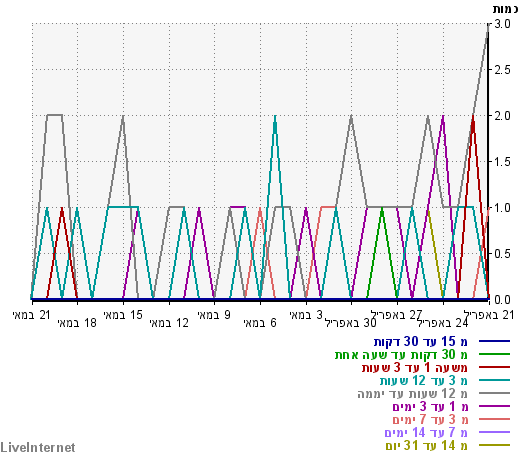This screenshot has height=457, width=520.
Task: Click the y-axis value 3.0
Action: [502, 24]
